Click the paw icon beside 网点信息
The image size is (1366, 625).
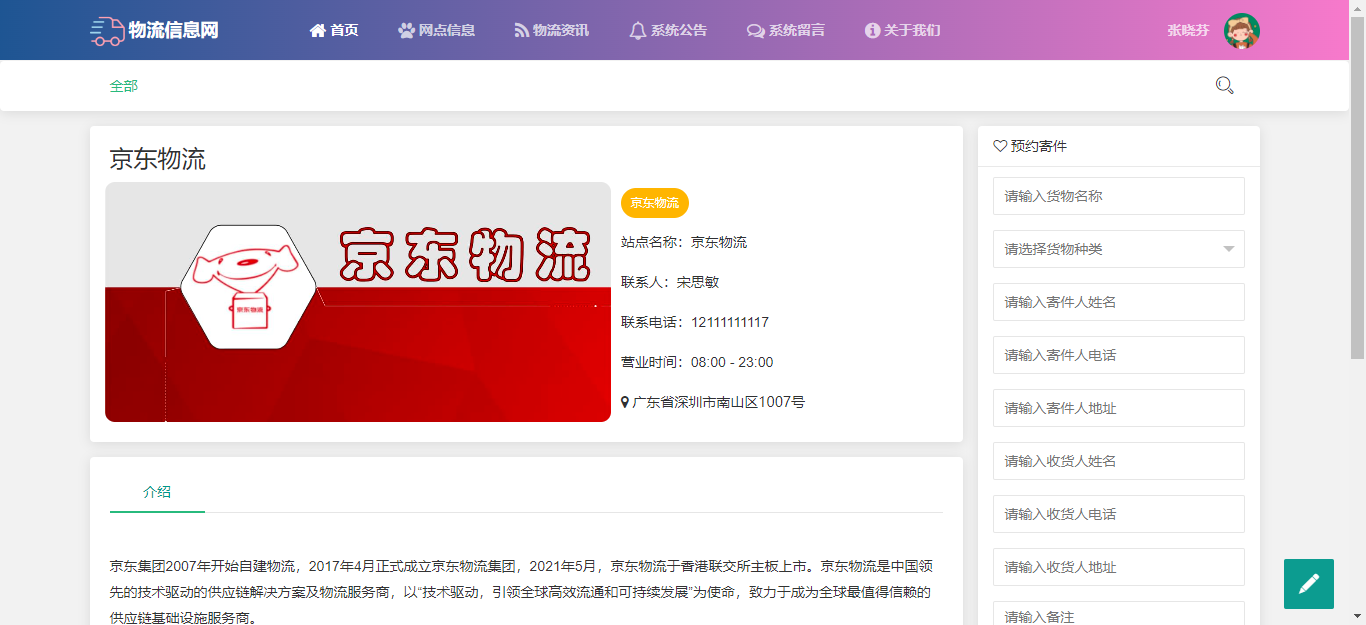pos(406,31)
